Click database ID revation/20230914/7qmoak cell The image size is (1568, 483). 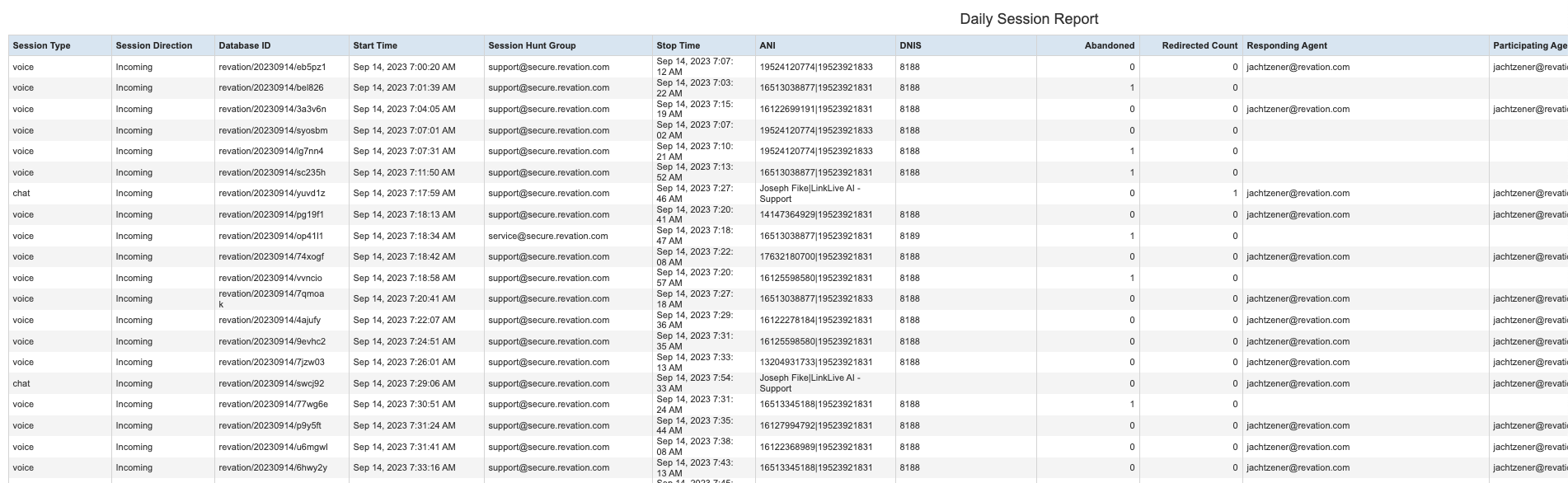(271, 299)
